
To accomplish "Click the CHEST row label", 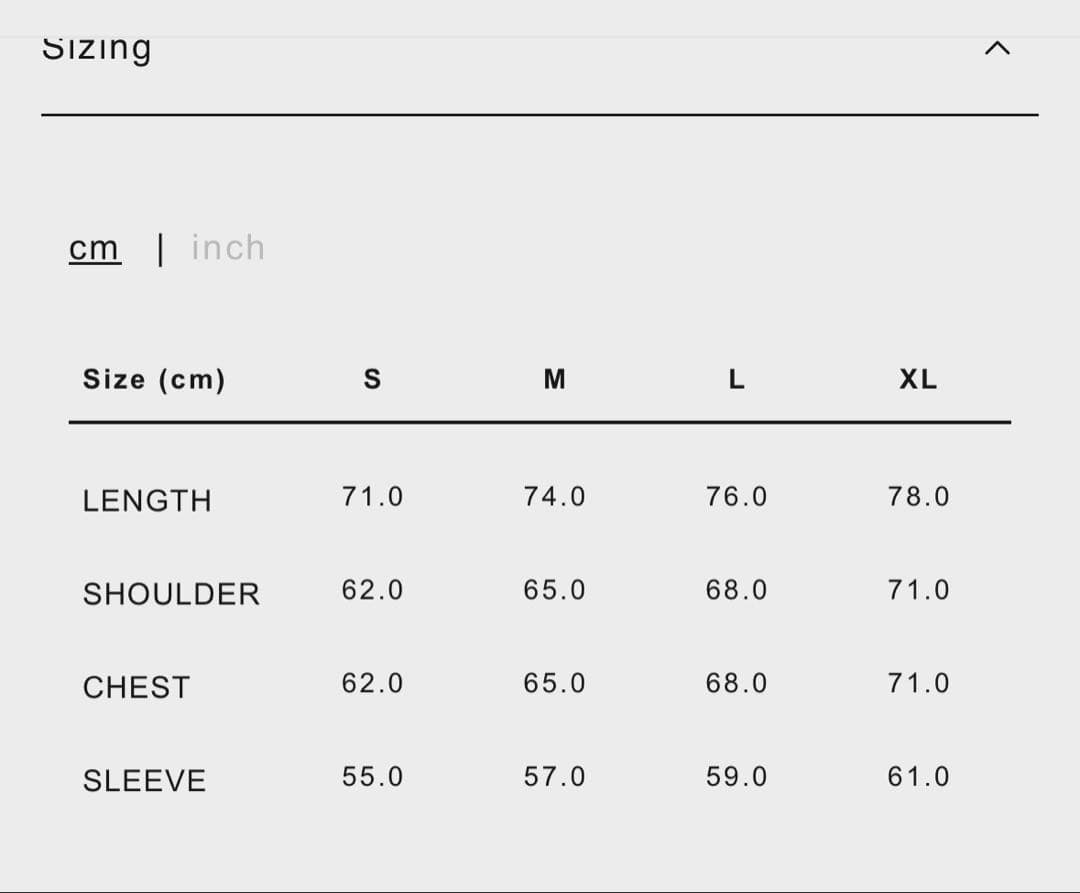I will click(x=136, y=688).
